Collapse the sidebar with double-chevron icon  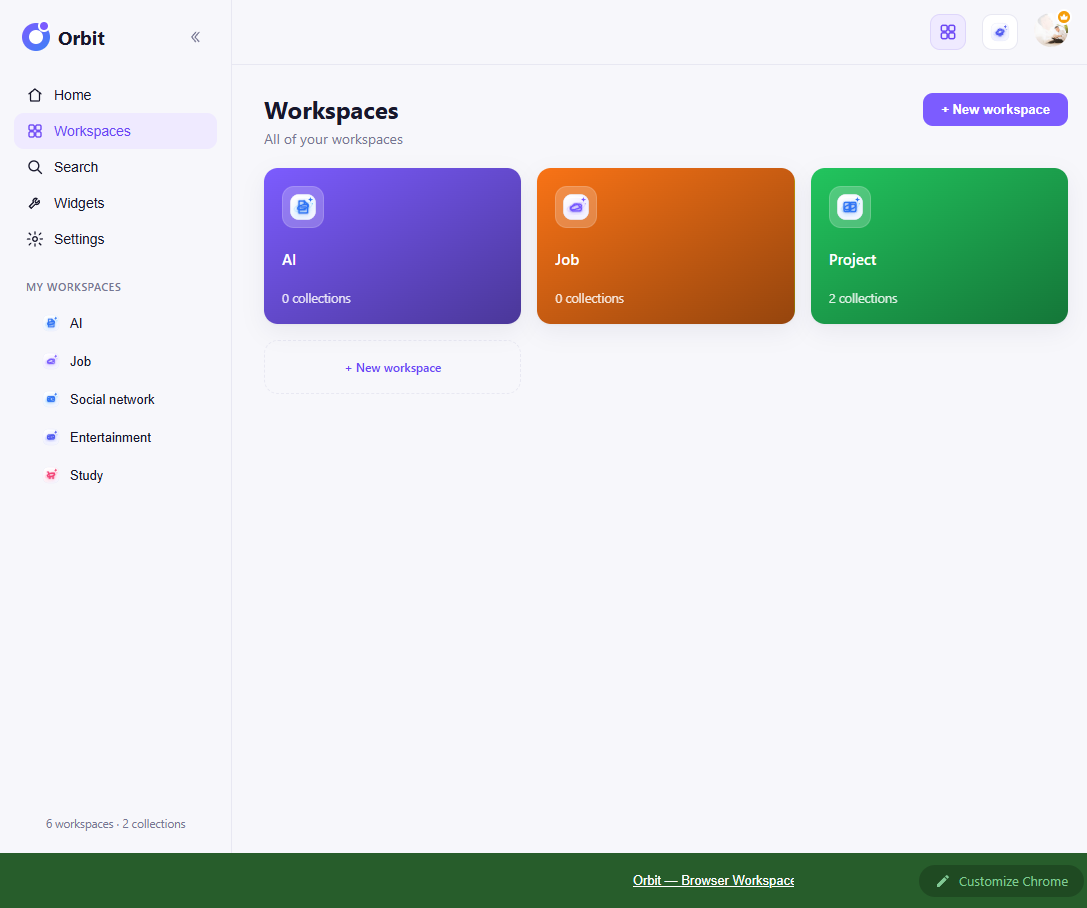(195, 37)
